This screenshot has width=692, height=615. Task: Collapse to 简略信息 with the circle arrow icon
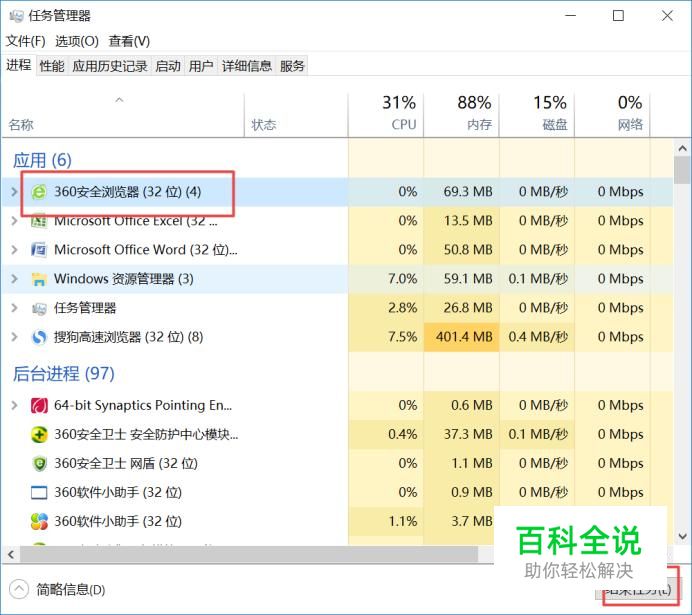(x=19, y=589)
